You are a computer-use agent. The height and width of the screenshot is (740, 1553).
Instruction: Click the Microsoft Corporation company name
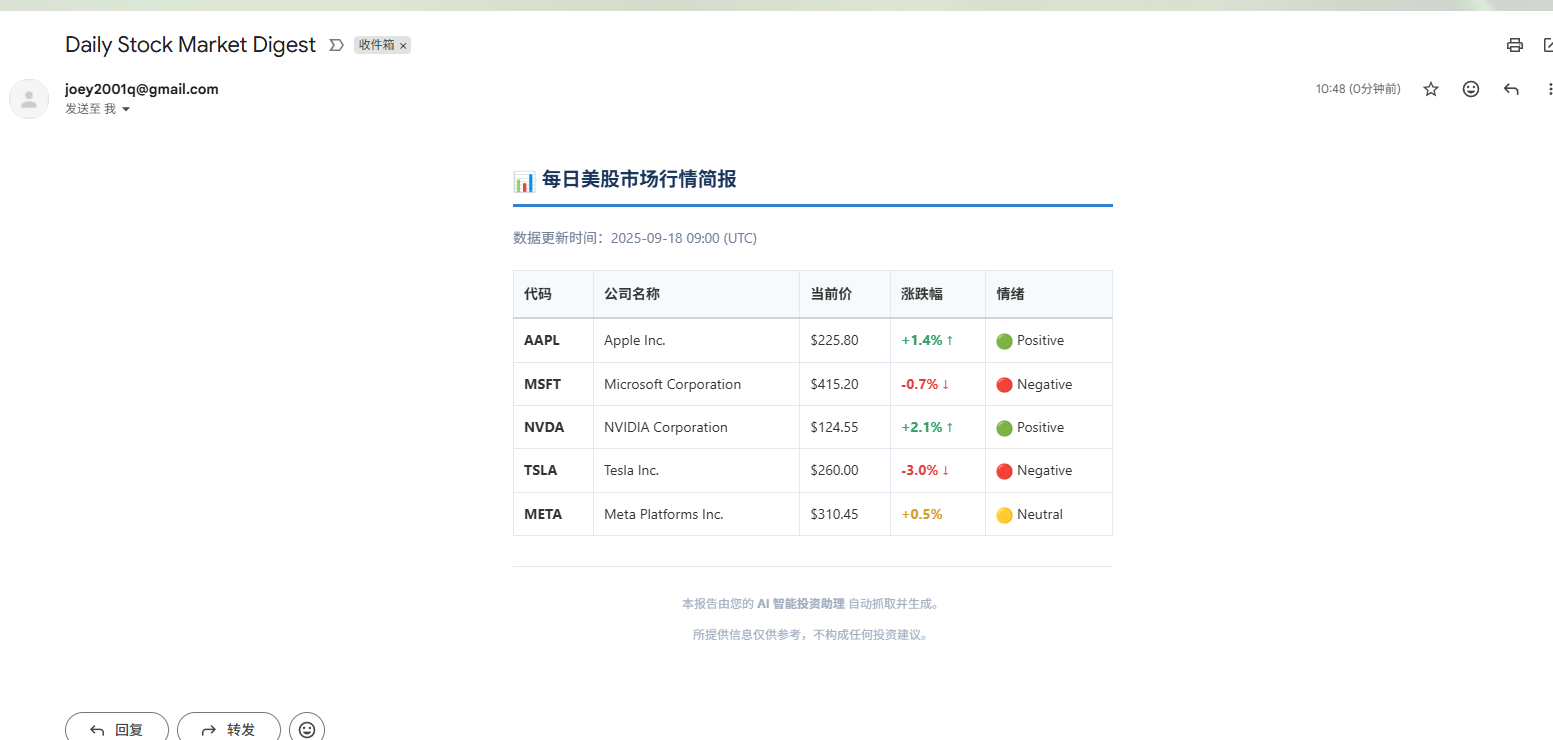(673, 384)
